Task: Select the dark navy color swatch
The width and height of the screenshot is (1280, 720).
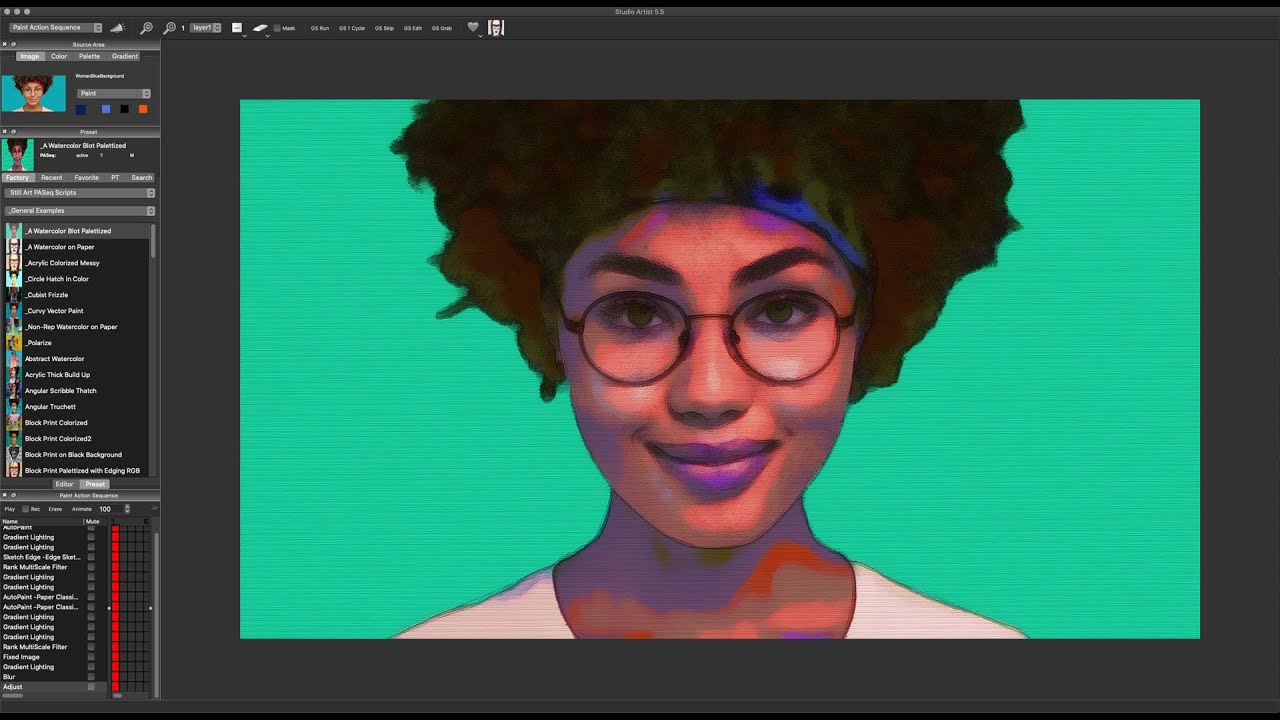Action: pos(81,109)
